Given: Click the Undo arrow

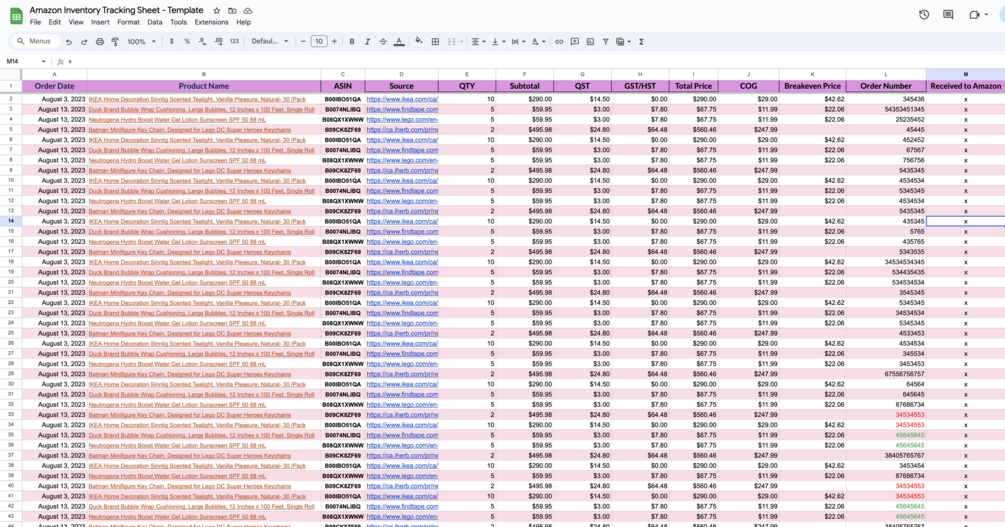Looking at the screenshot, I should click(69, 42).
